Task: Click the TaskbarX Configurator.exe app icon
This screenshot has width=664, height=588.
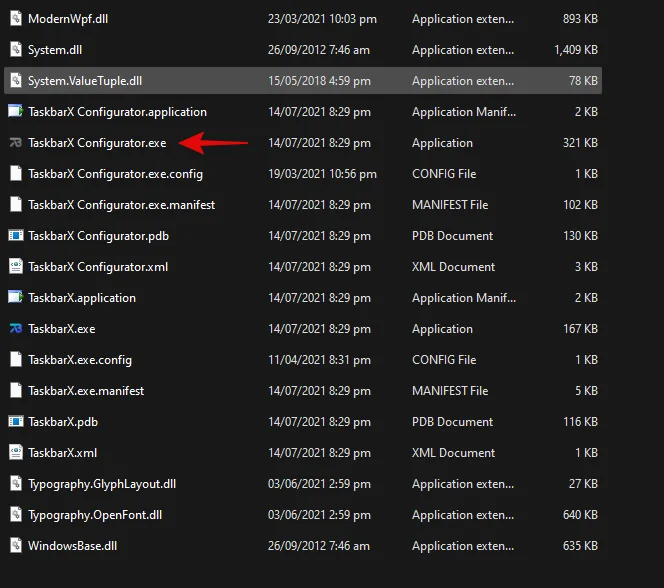Action: point(16,142)
